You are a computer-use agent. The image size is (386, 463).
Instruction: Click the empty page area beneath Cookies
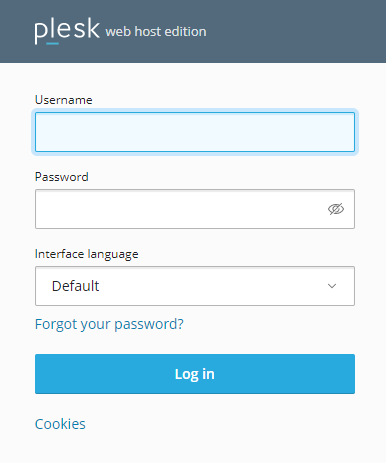pyautogui.click(x=193, y=448)
